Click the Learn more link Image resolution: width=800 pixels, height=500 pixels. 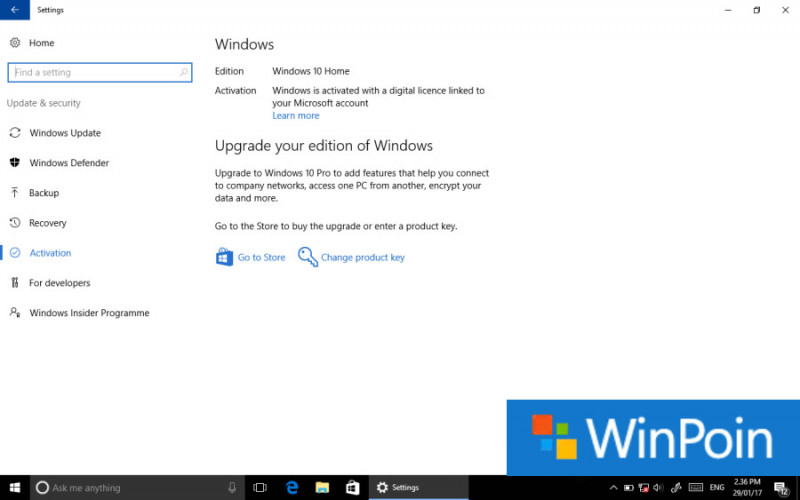coord(295,116)
